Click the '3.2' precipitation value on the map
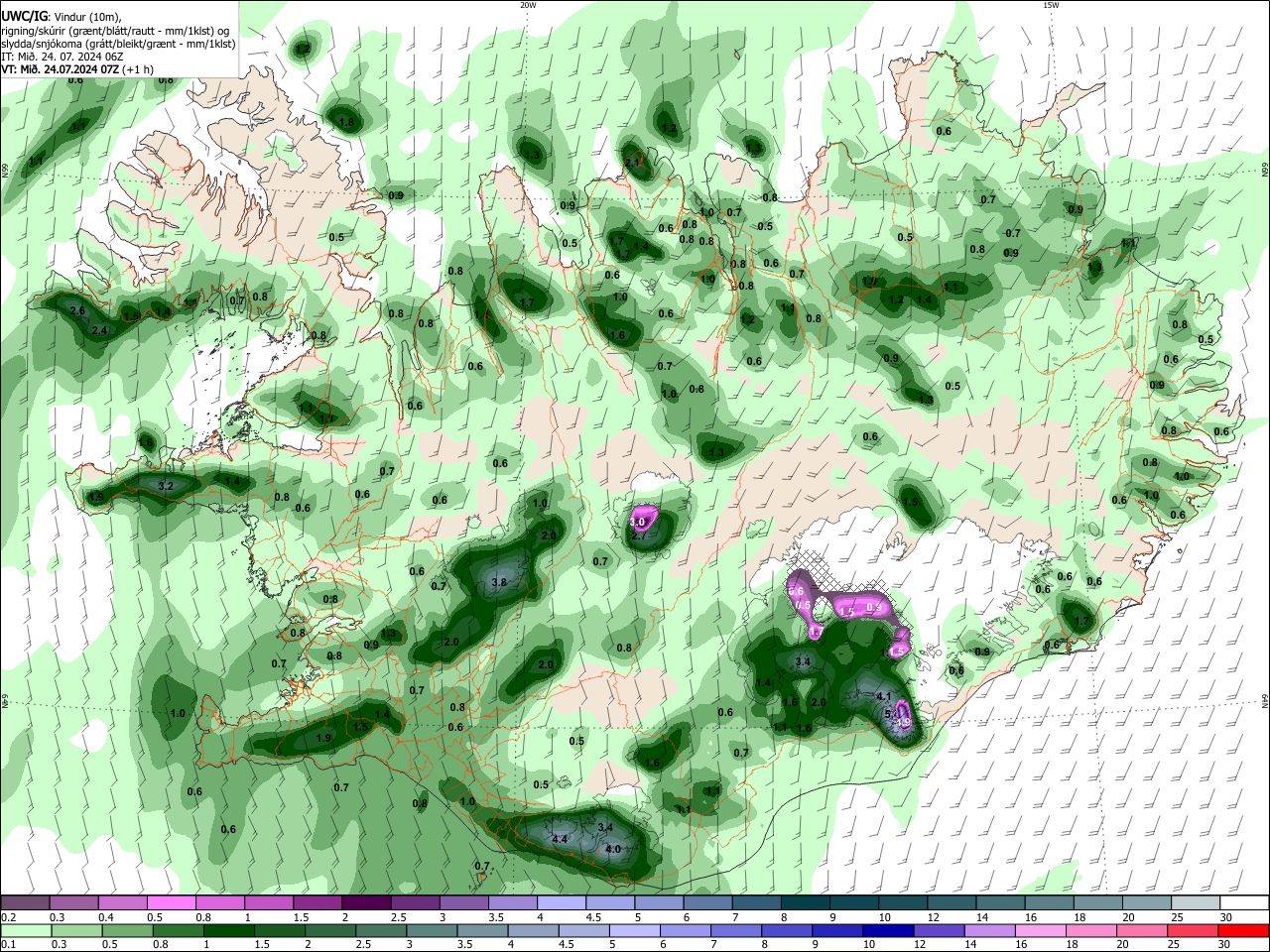Screen dimensions: 1270x952 click(x=167, y=486)
